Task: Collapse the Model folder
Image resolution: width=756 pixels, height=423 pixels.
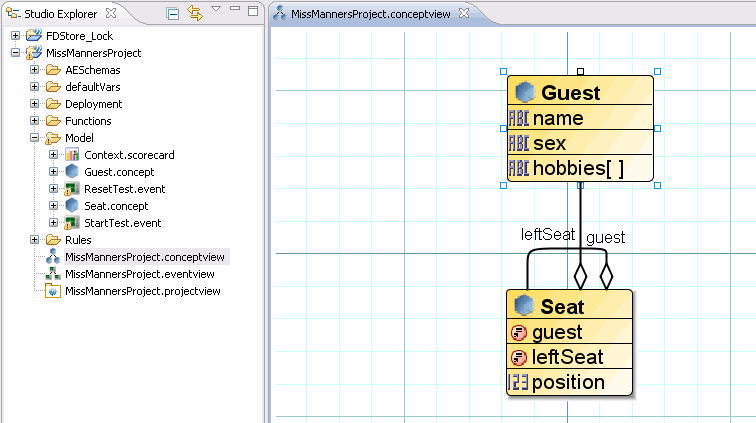Action: tap(34, 137)
